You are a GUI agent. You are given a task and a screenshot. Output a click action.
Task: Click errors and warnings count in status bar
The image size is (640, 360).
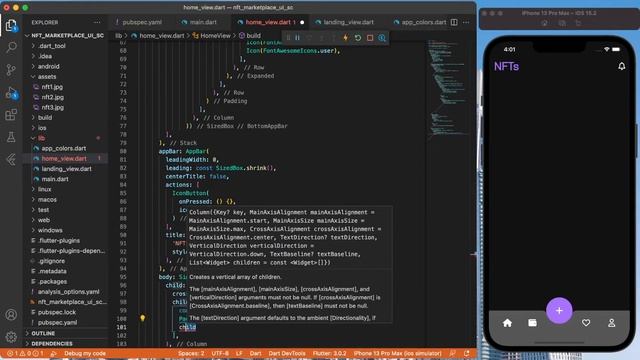[26, 353]
